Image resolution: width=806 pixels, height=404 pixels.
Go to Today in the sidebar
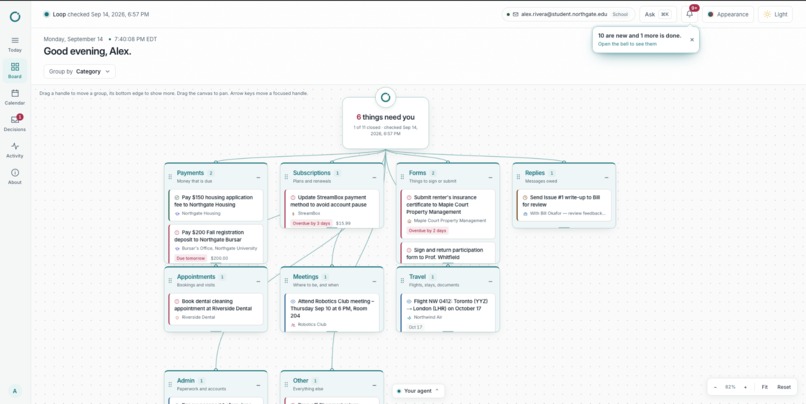(x=15, y=44)
